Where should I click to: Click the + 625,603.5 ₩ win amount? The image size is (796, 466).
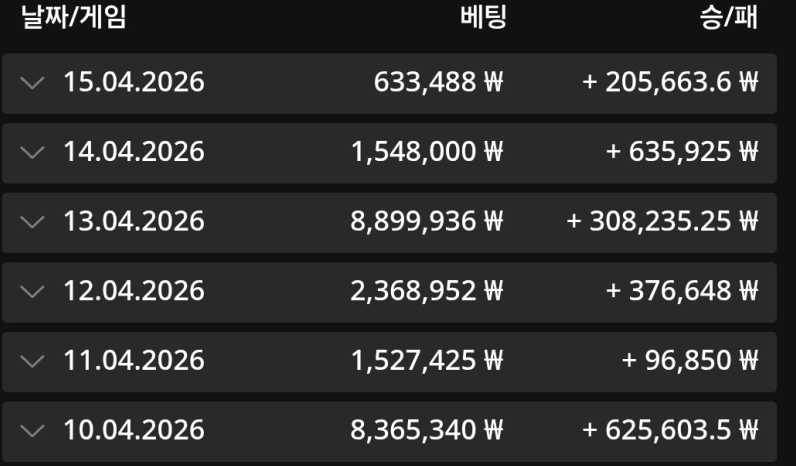tap(670, 430)
